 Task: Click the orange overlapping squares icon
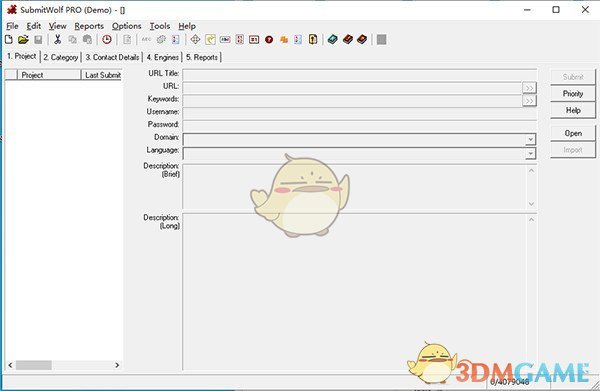click(284, 39)
